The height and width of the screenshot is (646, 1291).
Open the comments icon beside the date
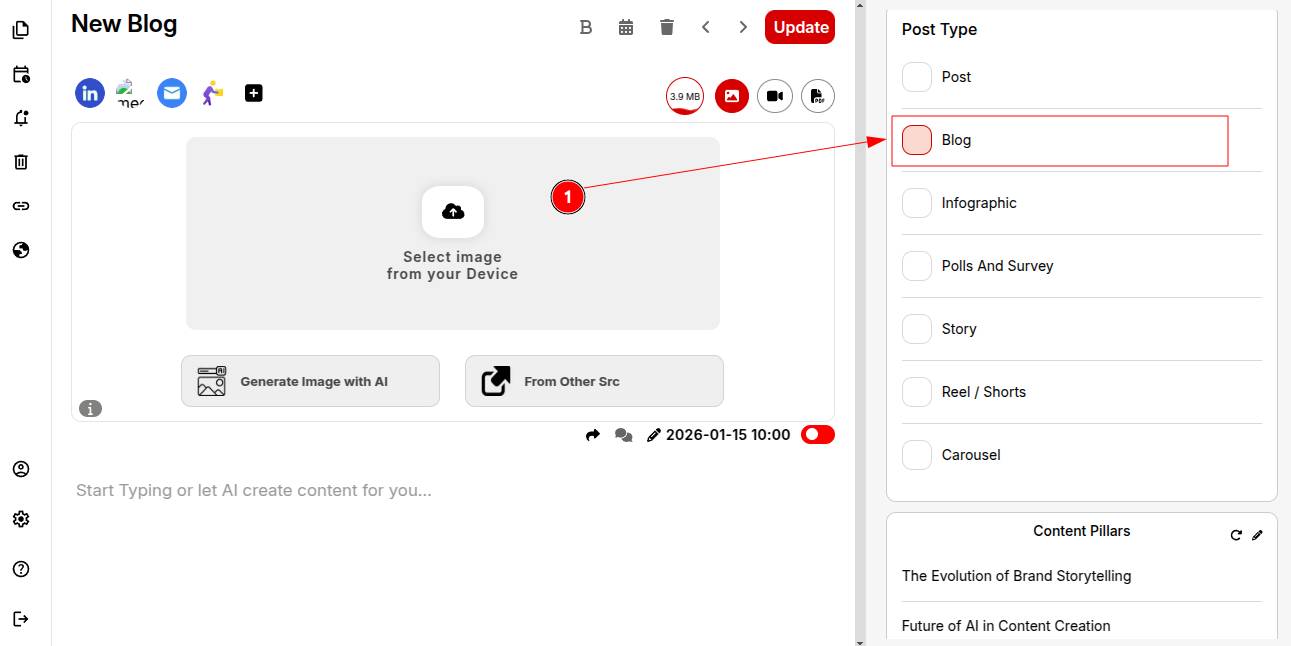point(624,435)
